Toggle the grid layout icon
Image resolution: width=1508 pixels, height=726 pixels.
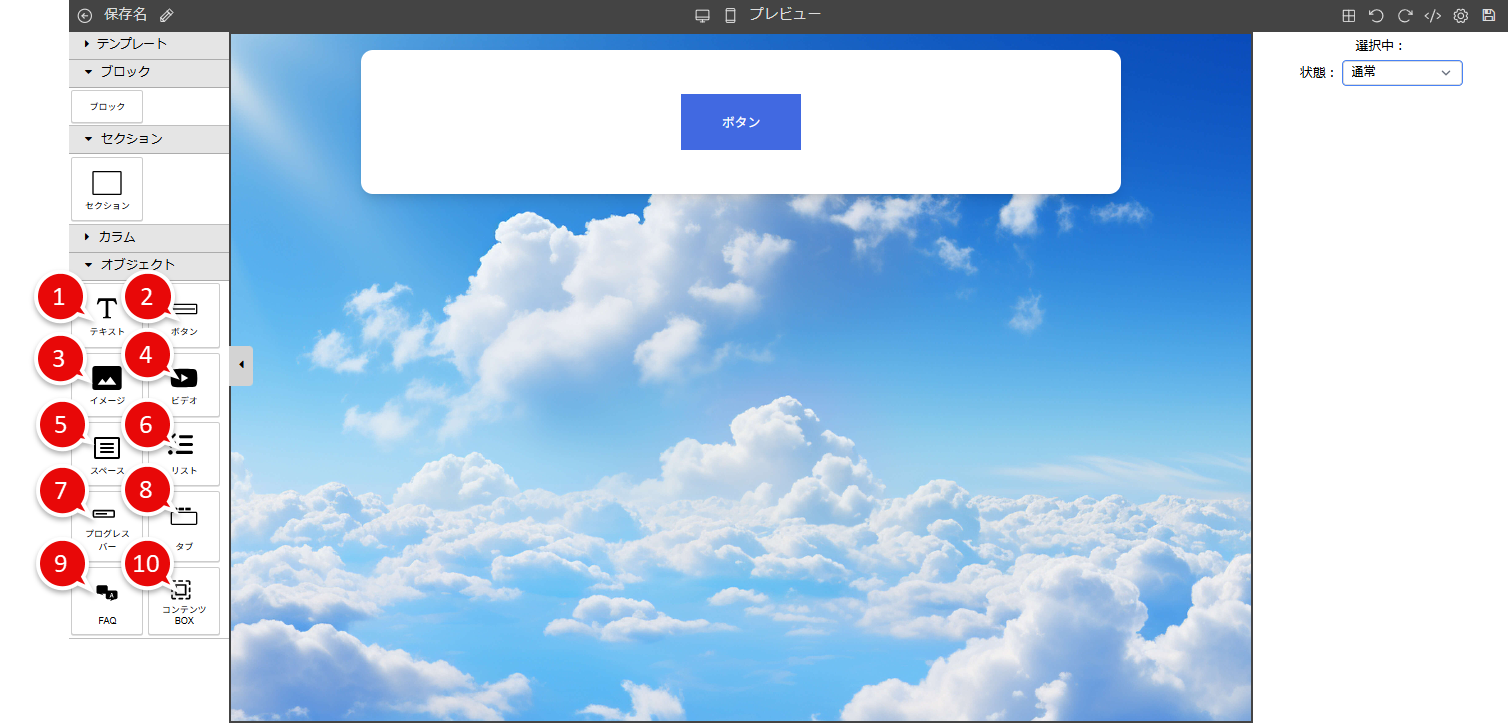pos(1348,16)
